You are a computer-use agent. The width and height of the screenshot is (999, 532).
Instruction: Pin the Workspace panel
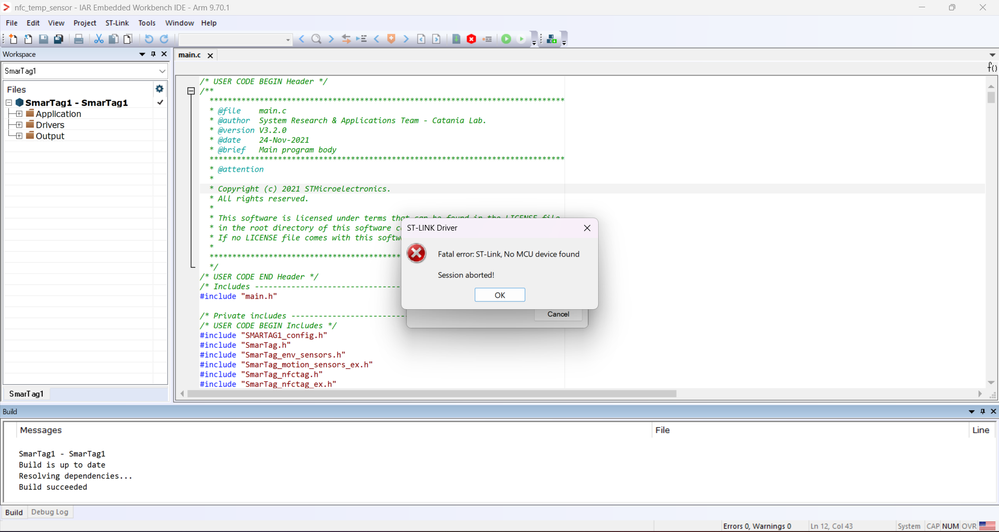153,55
